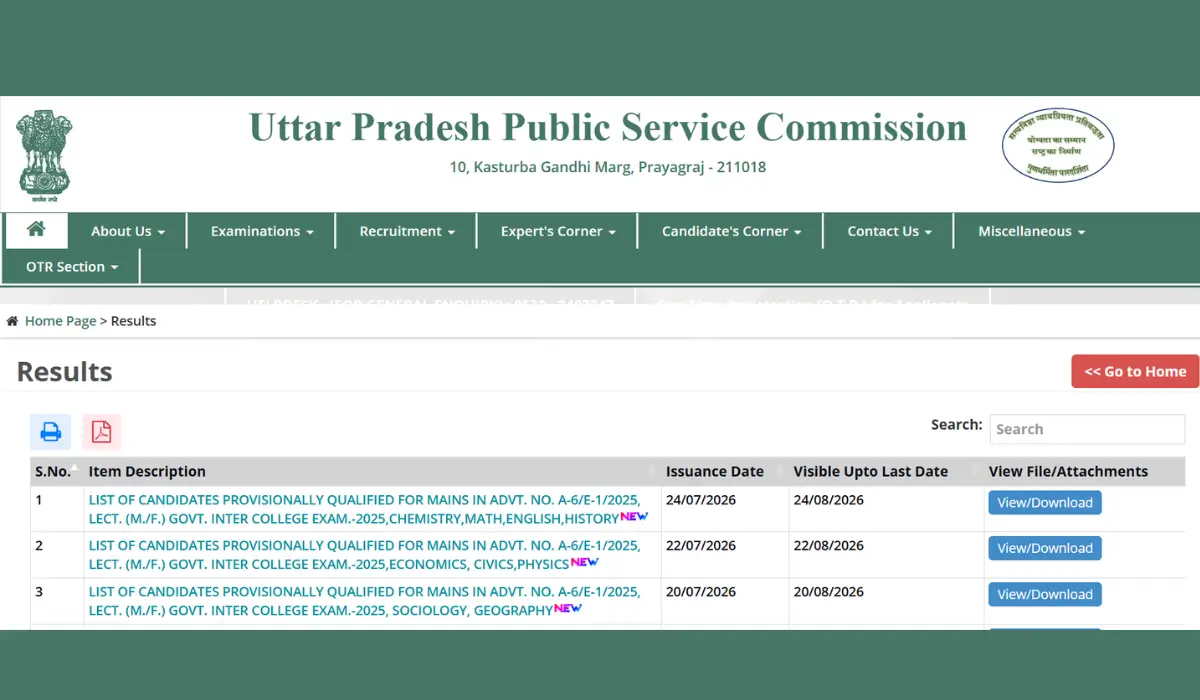The width and height of the screenshot is (1200, 700).
Task: Focus the Search input field
Action: point(1087,429)
